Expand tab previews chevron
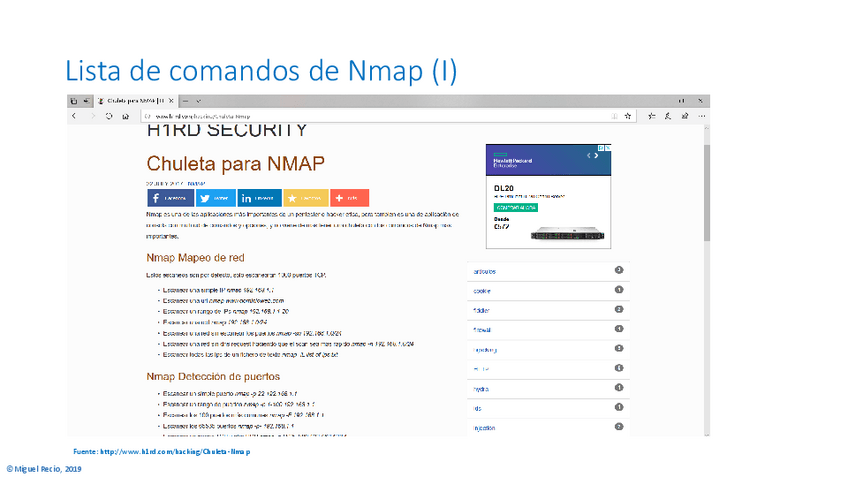 (198, 101)
